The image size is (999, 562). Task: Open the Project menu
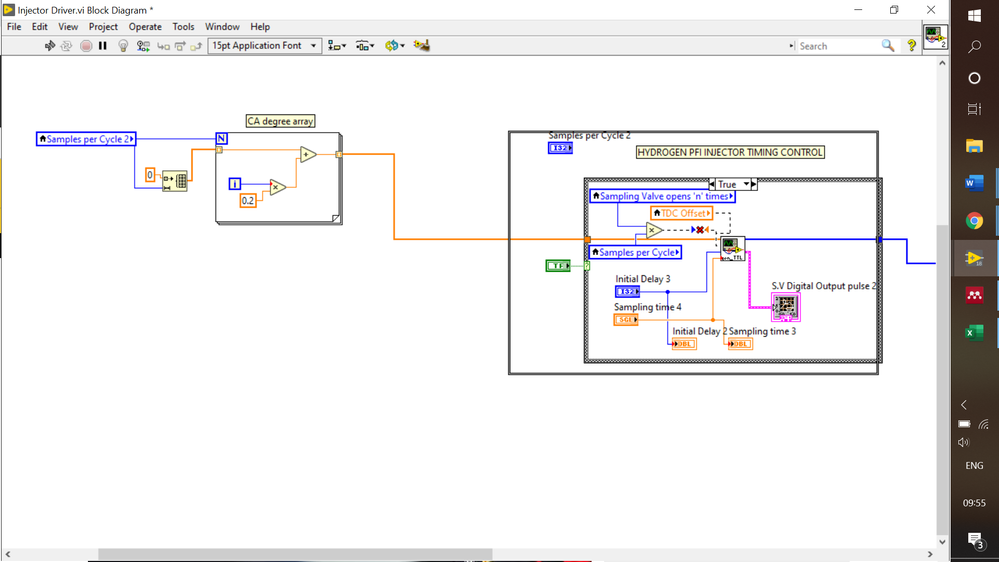point(103,27)
